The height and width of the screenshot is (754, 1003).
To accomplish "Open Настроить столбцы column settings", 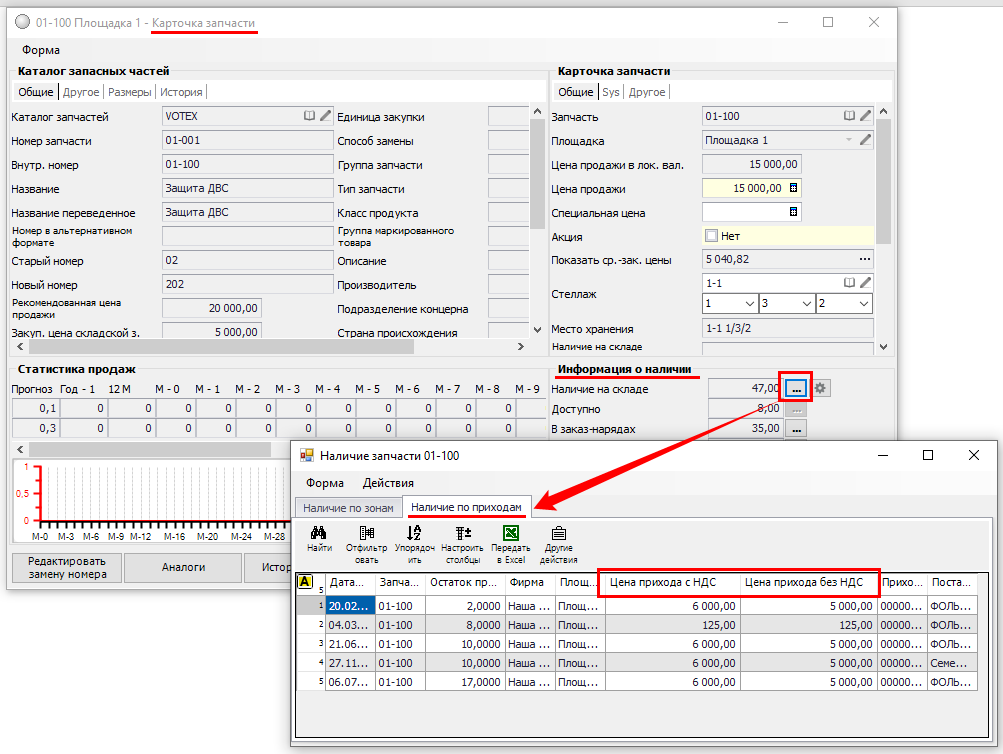I will (x=462, y=533).
